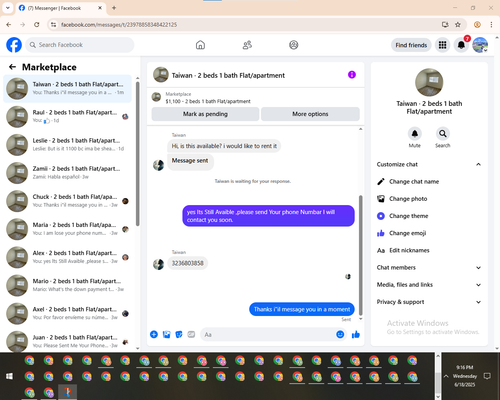Select Edit nicknames option
The width and height of the screenshot is (500, 400).
point(429,250)
